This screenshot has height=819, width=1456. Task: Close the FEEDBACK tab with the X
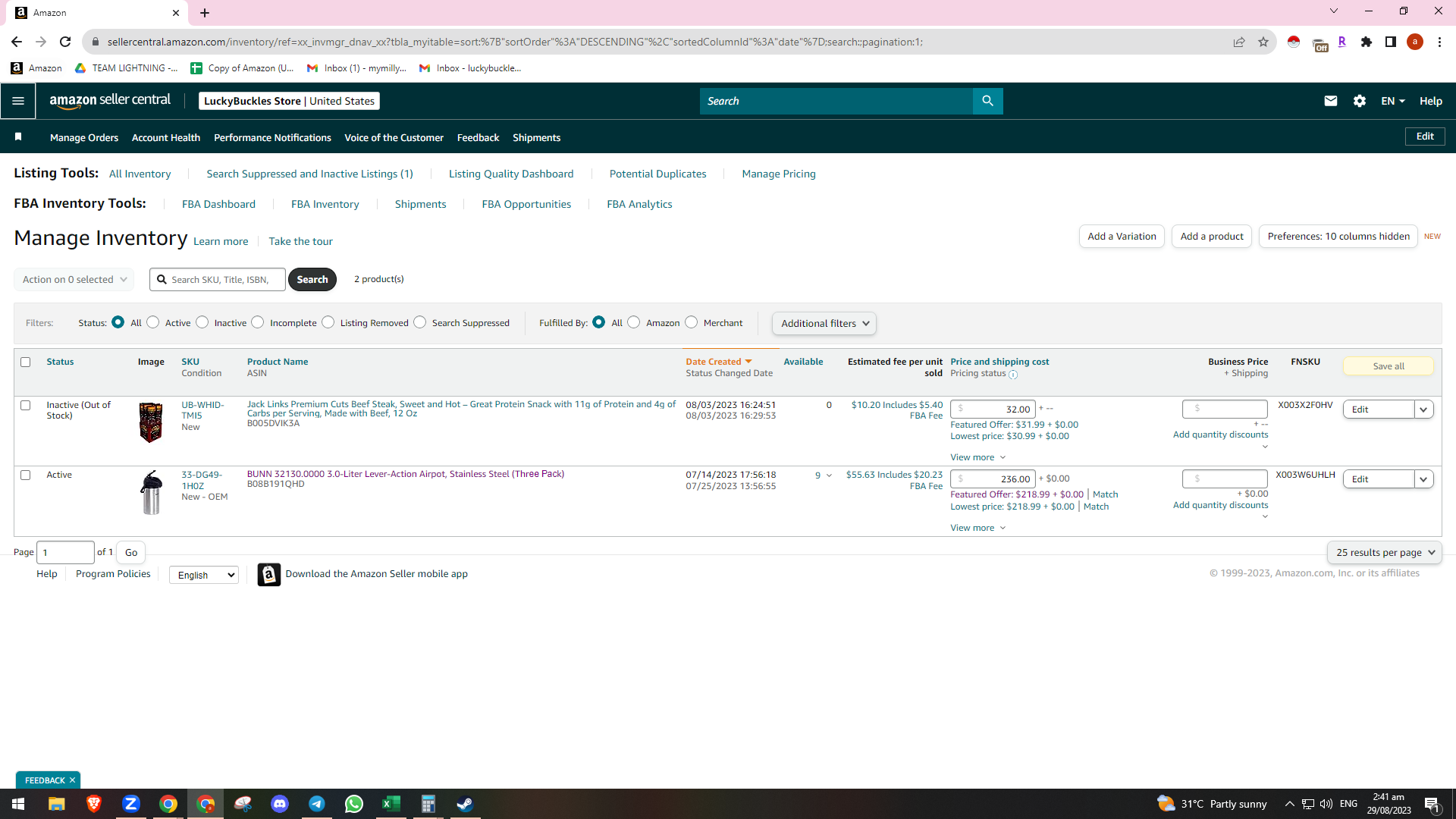pyautogui.click(x=72, y=780)
